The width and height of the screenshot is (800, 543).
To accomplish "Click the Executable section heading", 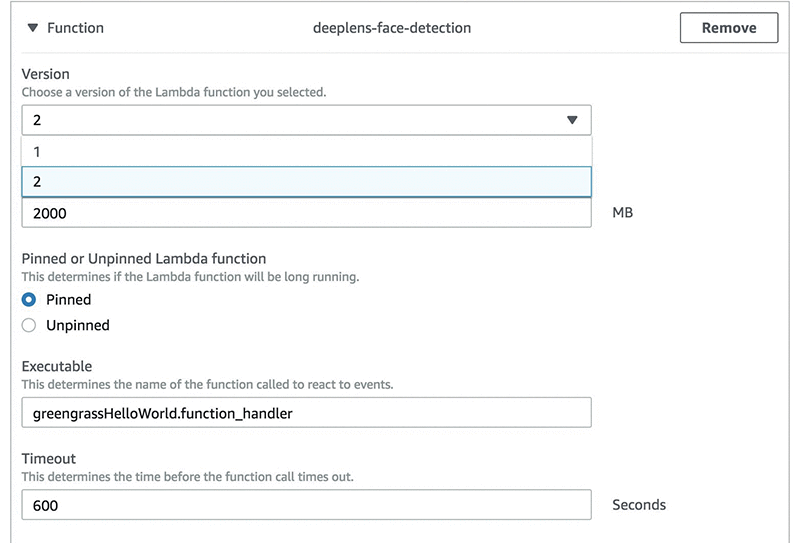I will 57,367.
